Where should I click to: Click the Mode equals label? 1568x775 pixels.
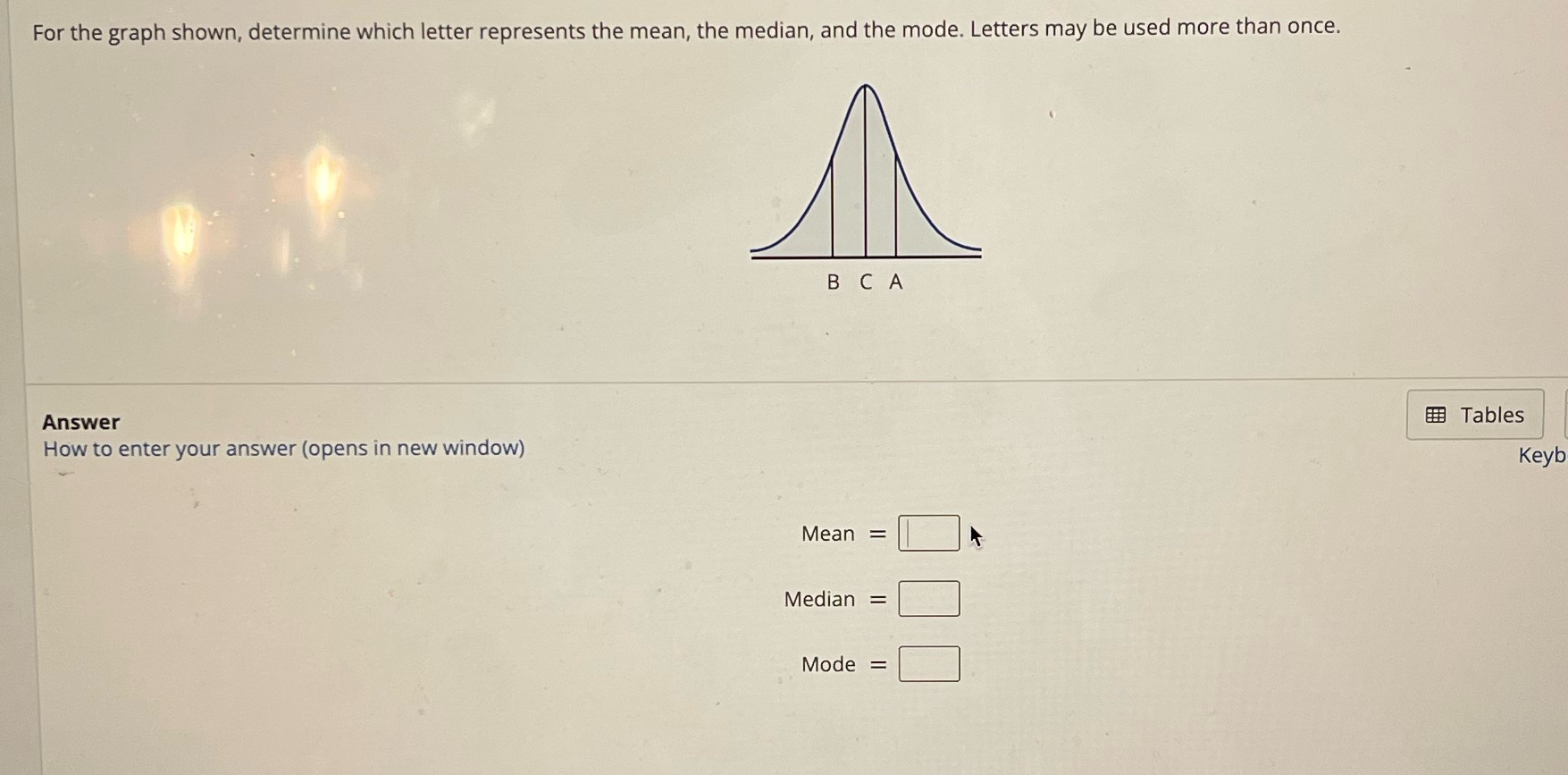coord(840,663)
